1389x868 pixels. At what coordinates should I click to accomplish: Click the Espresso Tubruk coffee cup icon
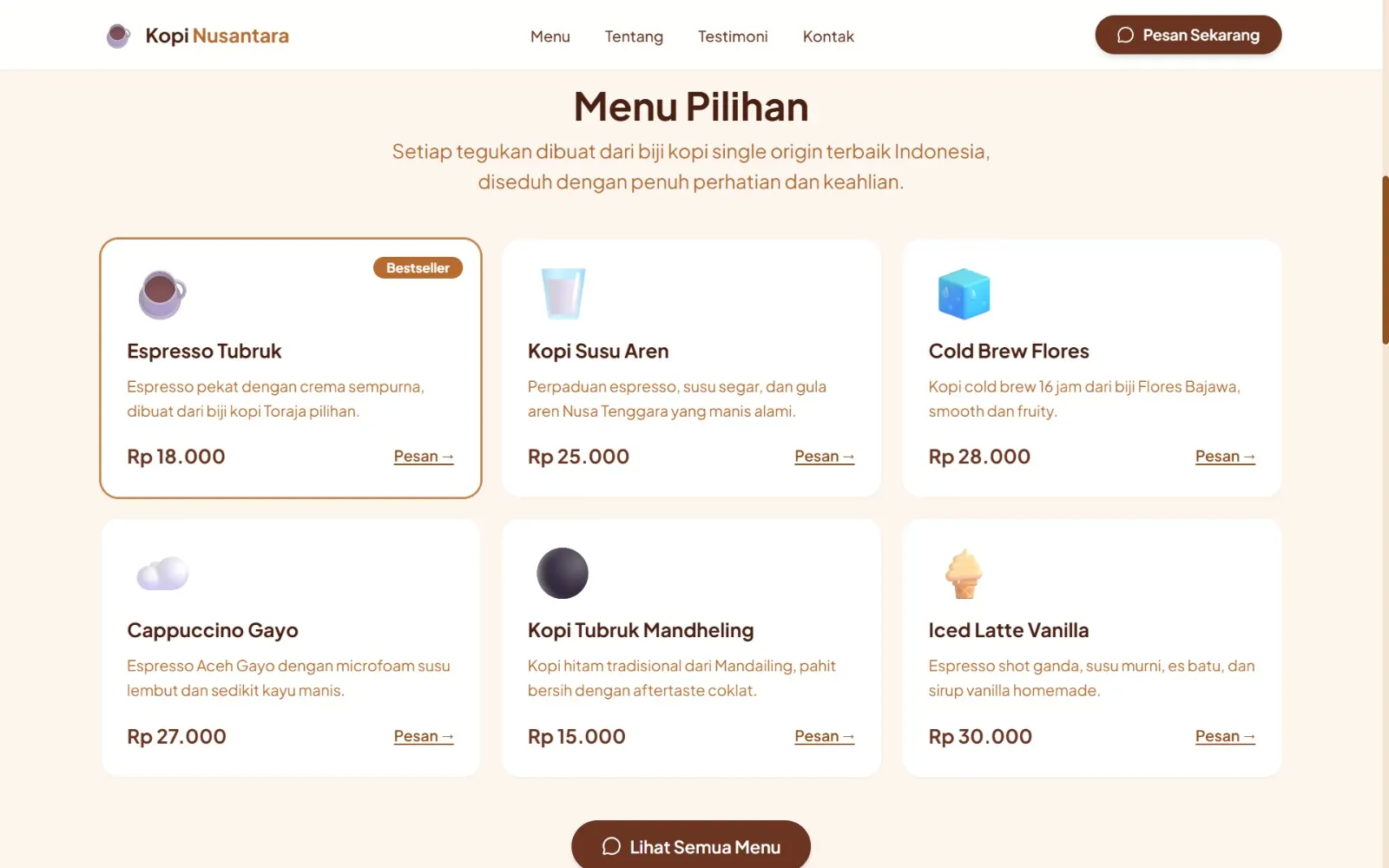(160, 293)
